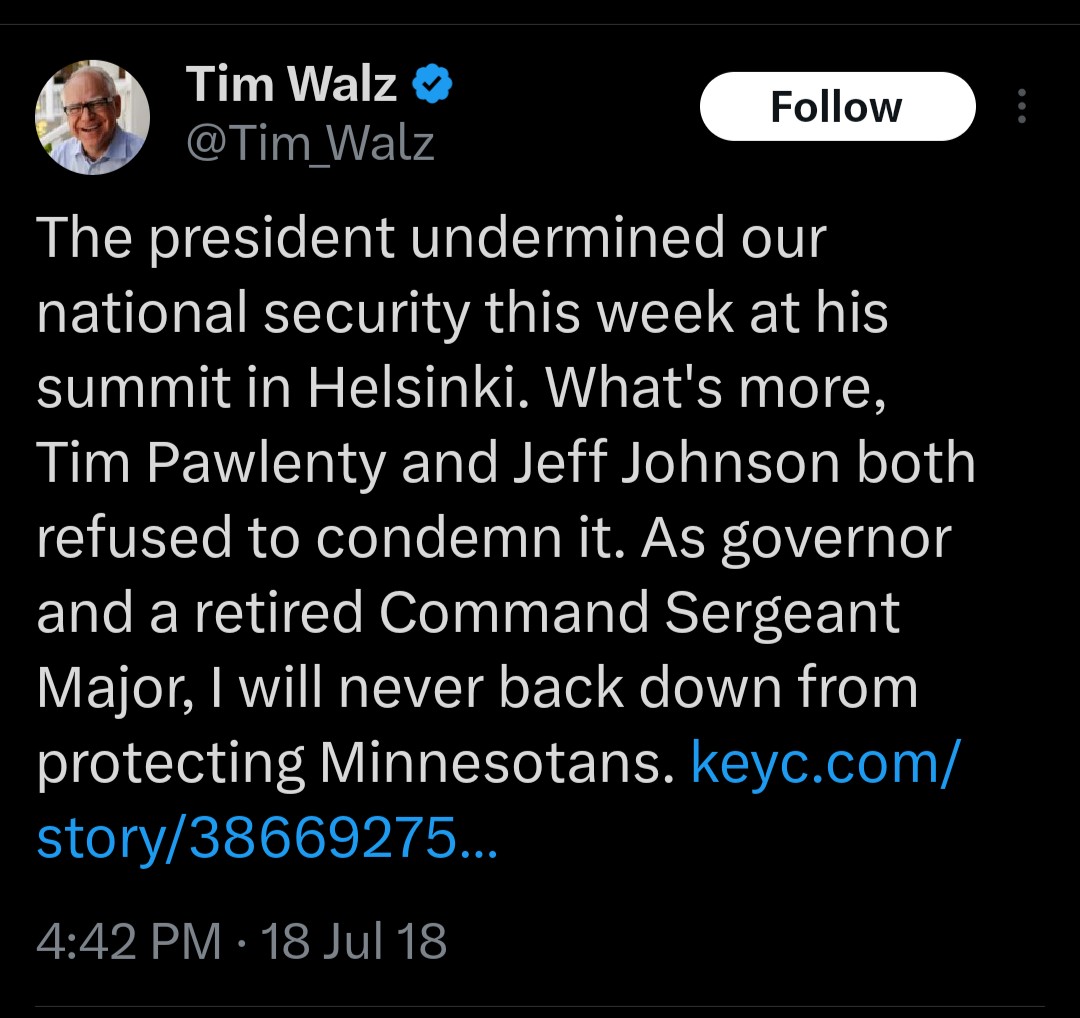The width and height of the screenshot is (1080, 1018).
Task: Click the name Tim Pawlenty in the tweet
Action: 210,463
